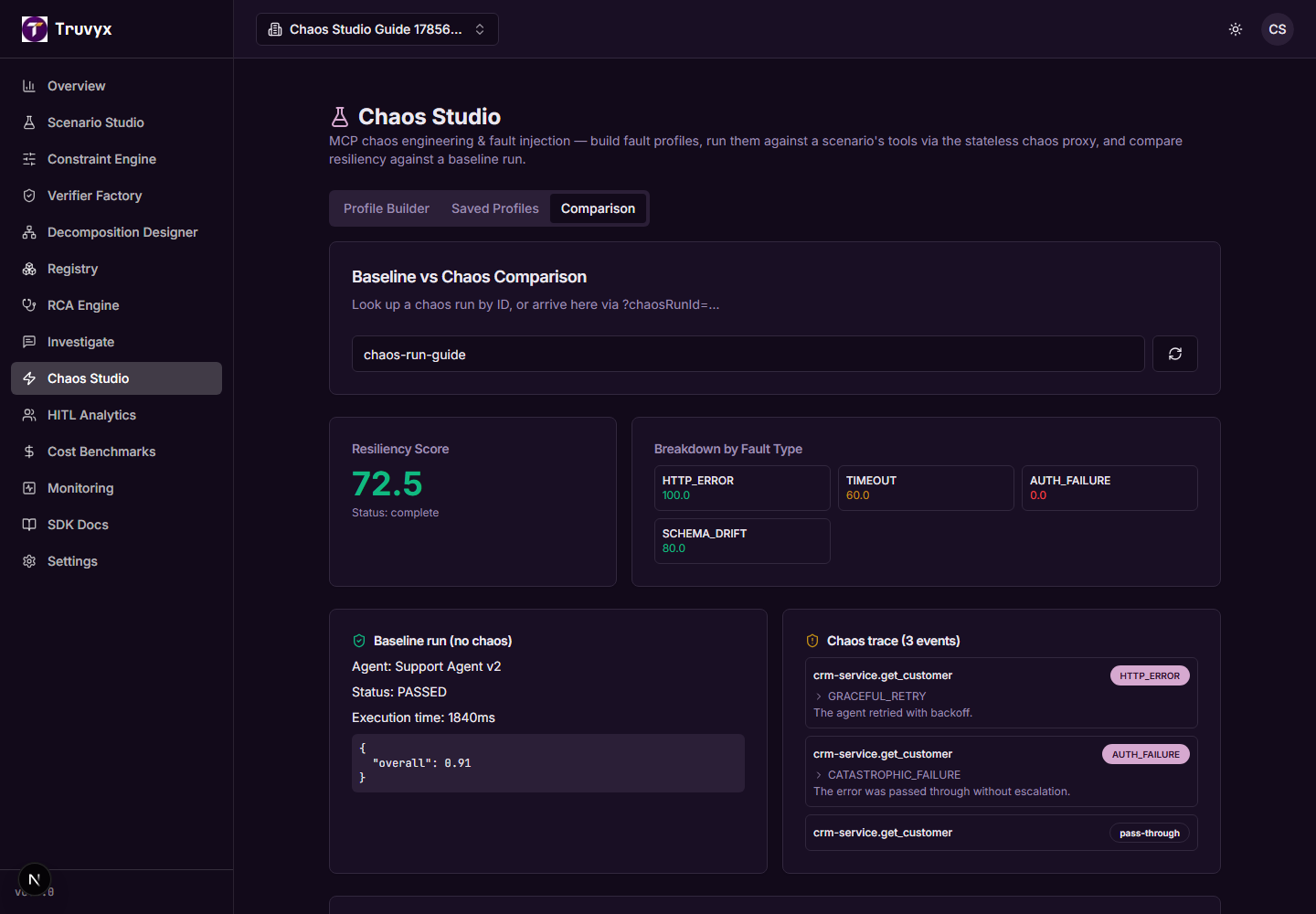Screen dimensions: 1316x914
Task: Click the pass-through badge in chaos trace
Action: (1150, 833)
